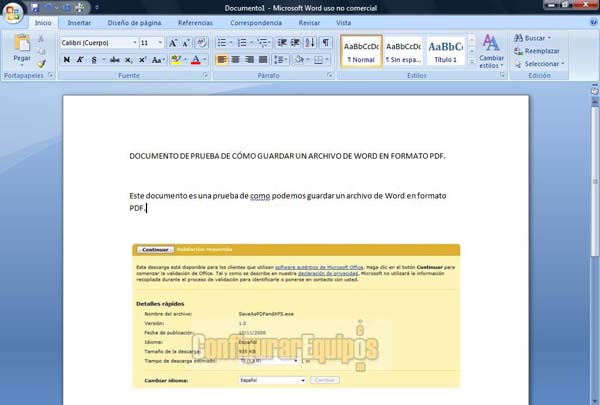Viewport: 600px width, 405px height.
Task: Increase font size with A up icon
Action: (x=173, y=42)
